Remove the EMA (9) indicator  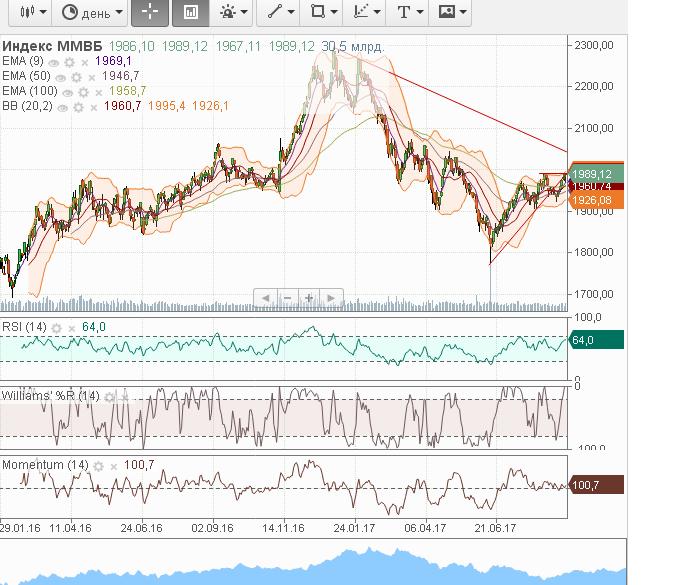pyautogui.click(x=85, y=63)
